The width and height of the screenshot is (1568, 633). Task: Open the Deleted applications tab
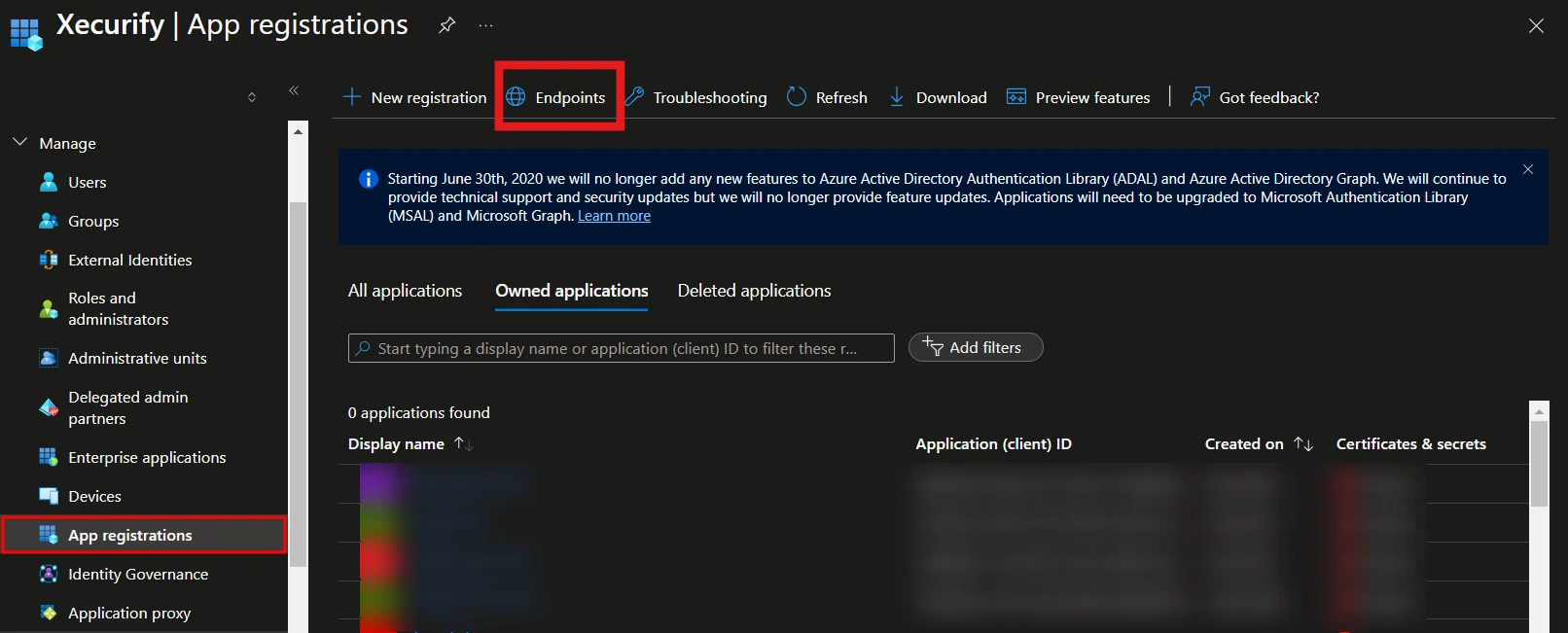point(754,291)
